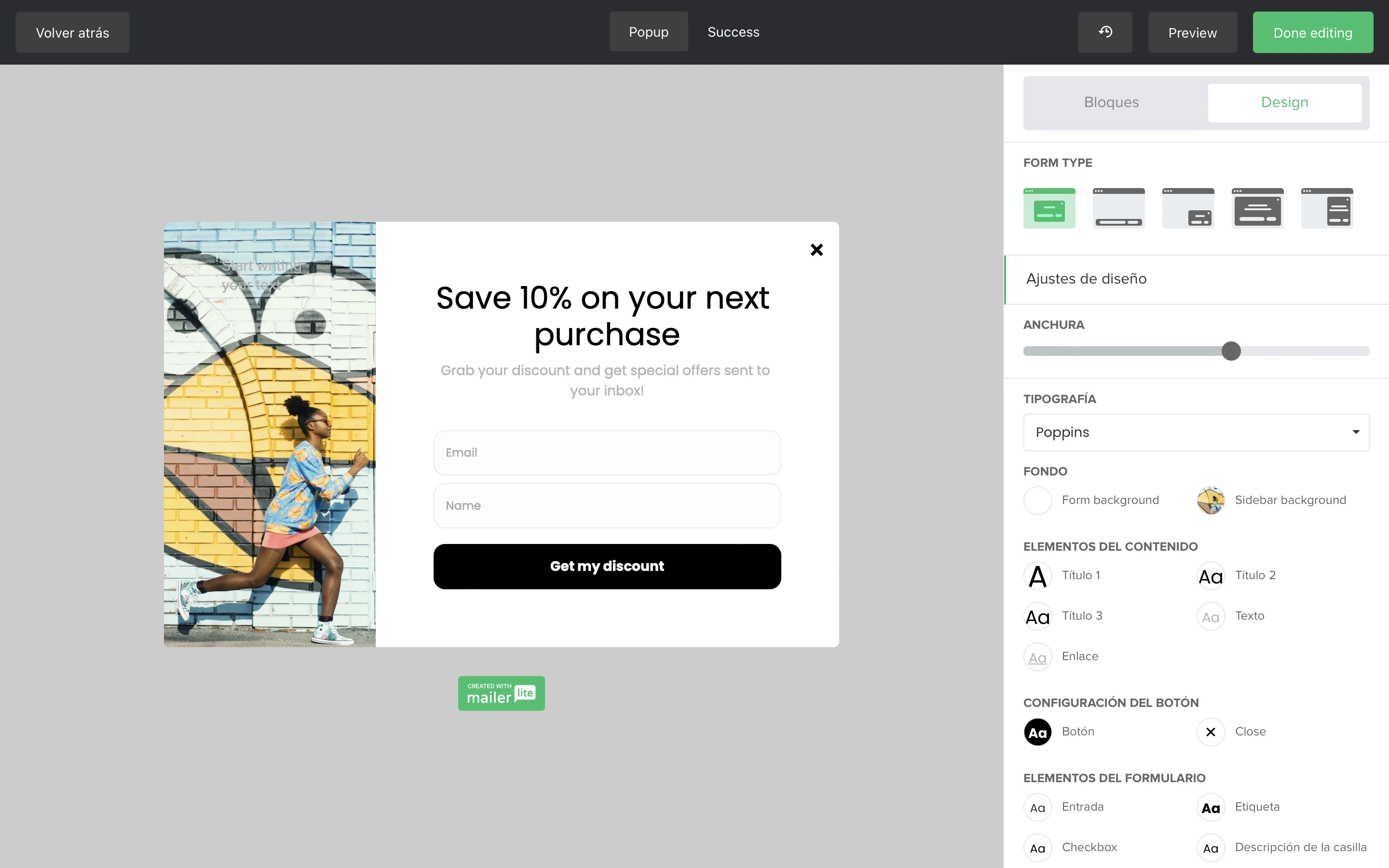Select the centered popup form type
The image size is (1389, 868).
click(x=1049, y=208)
